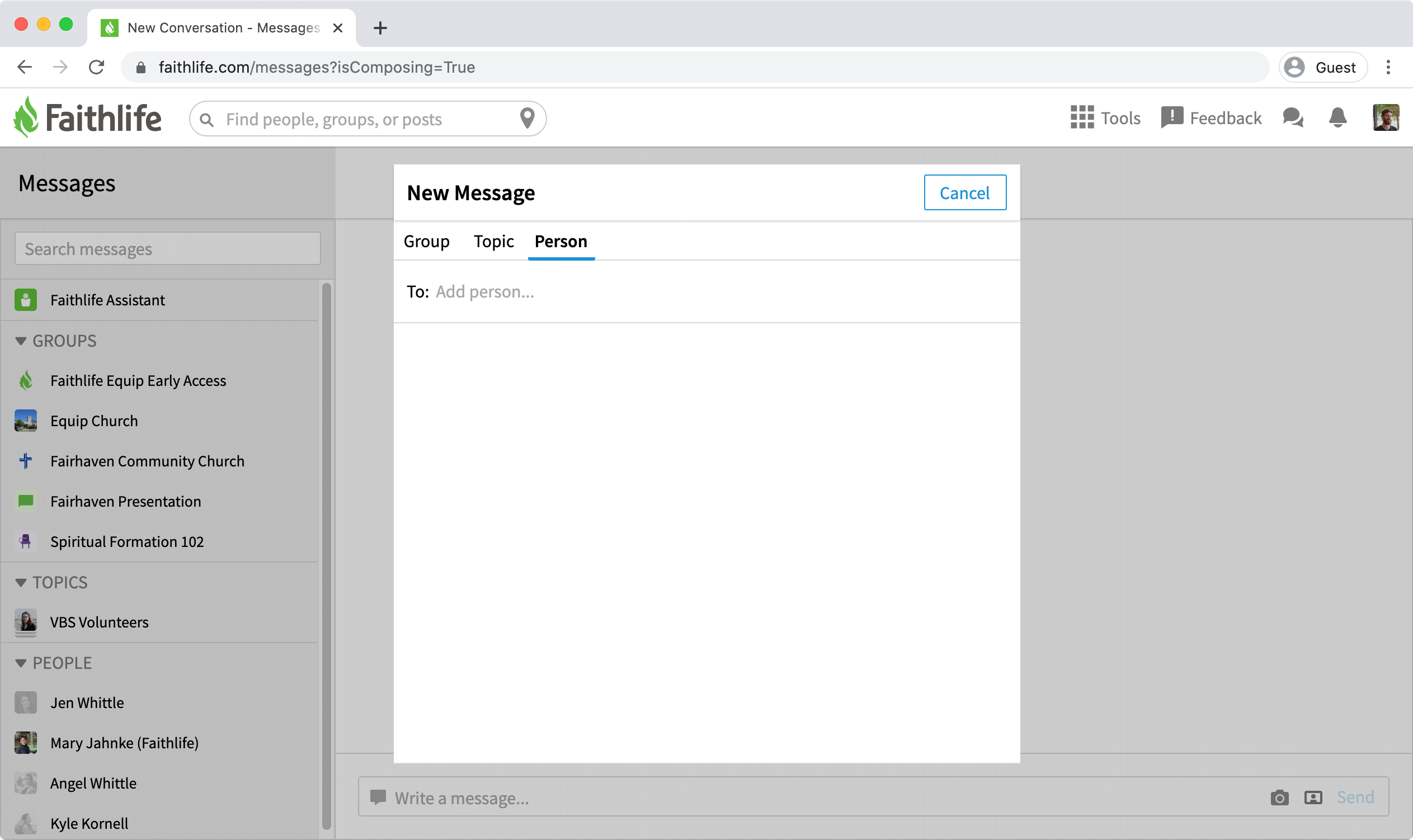
Task: Open the messages chat bubbles icon
Action: (x=1292, y=118)
